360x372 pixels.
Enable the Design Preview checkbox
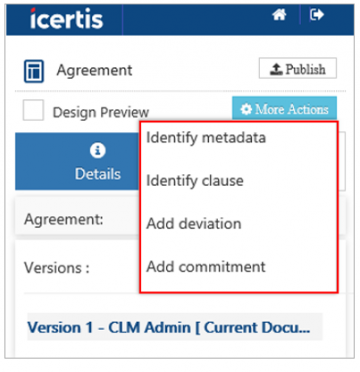coord(33,110)
